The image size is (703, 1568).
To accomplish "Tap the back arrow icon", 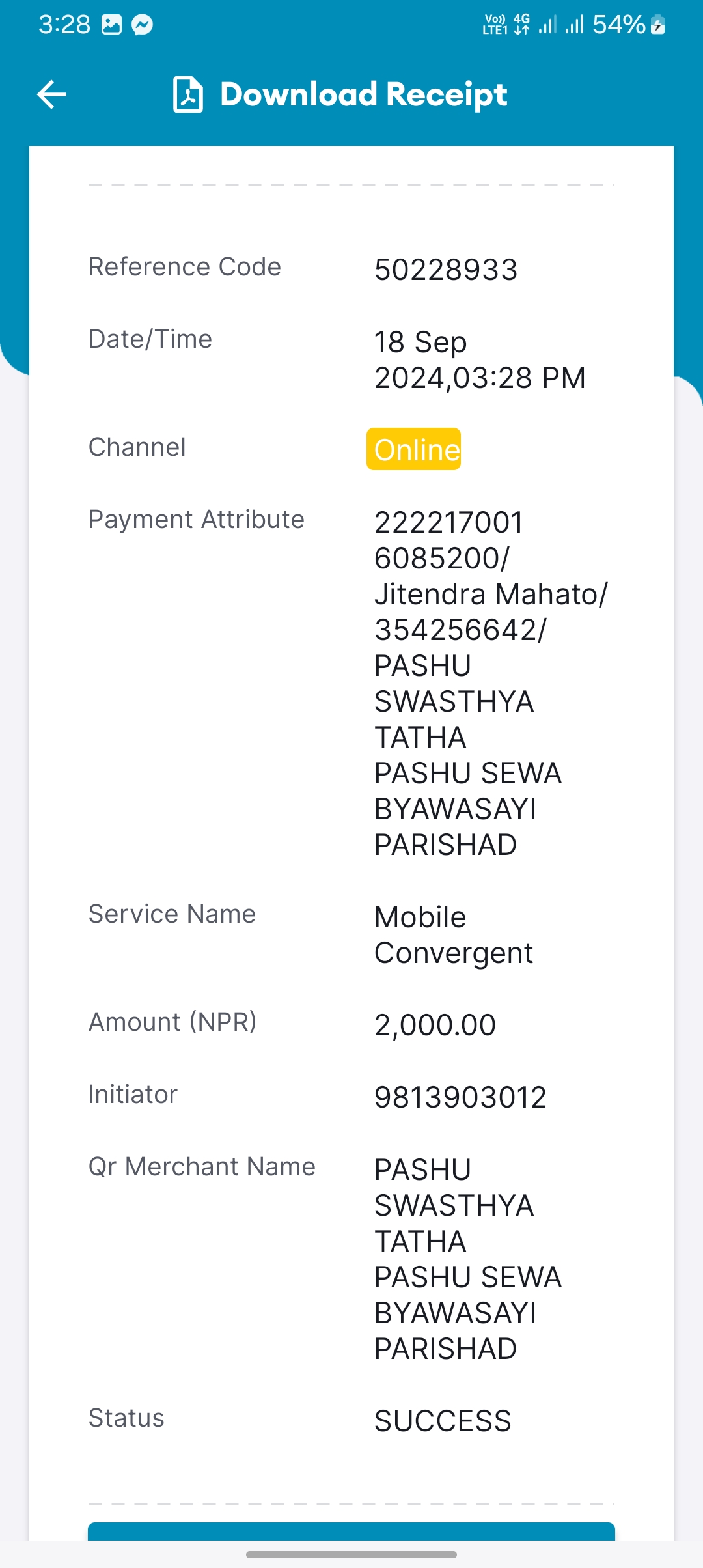I will point(52,94).
